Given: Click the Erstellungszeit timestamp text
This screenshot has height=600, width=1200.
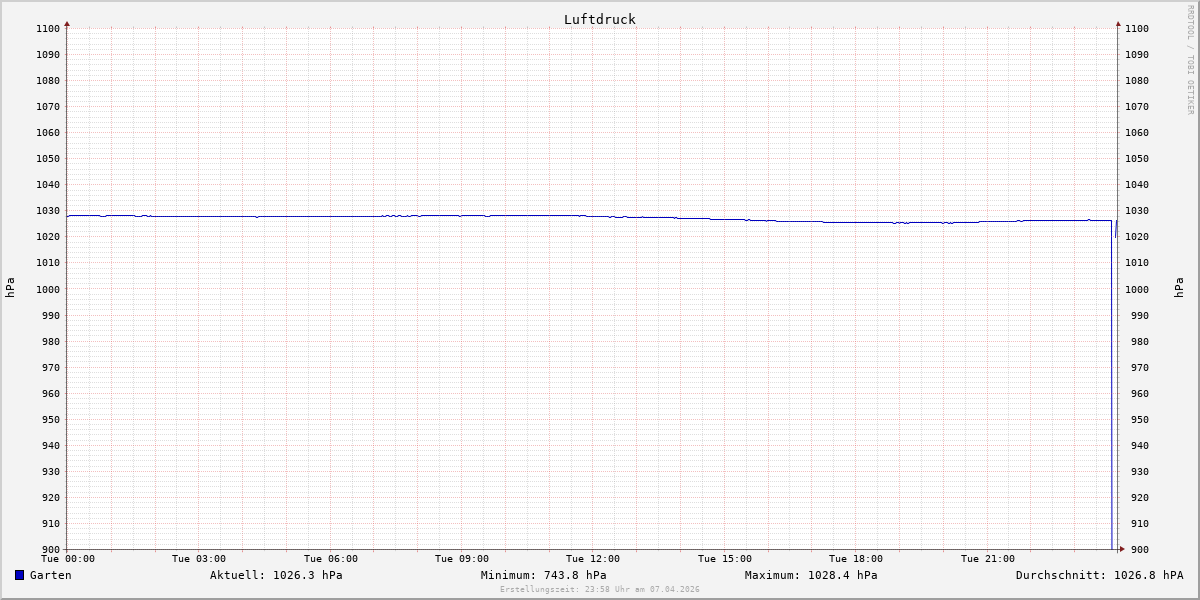Looking at the screenshot, I should [599, 590].
